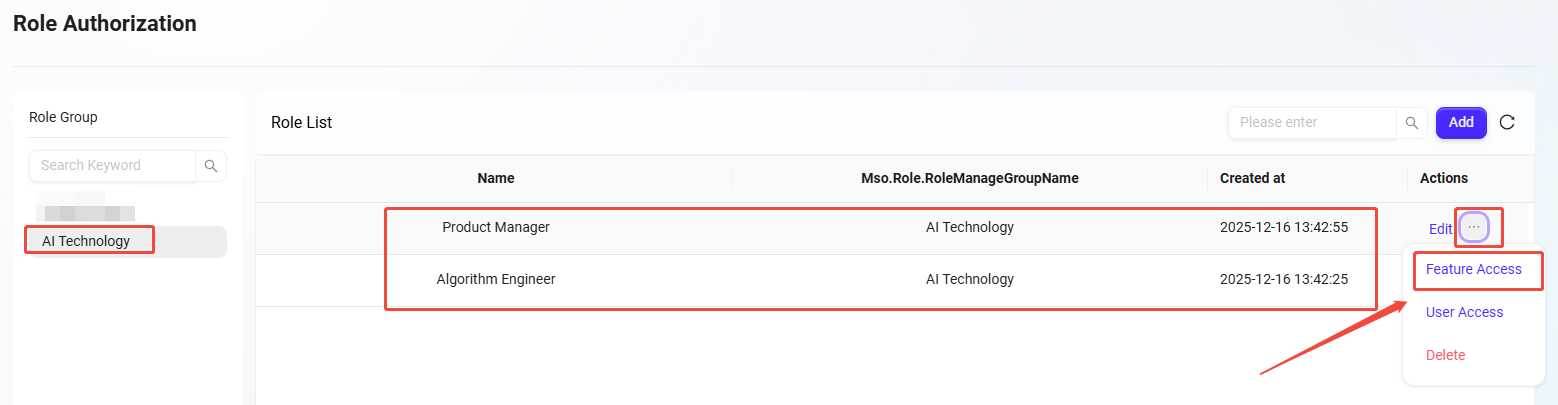Click the Role Group search magnifier icon
Image resolution: width=1558 pixels, height=405 pixels.
[x=211, y=166]
